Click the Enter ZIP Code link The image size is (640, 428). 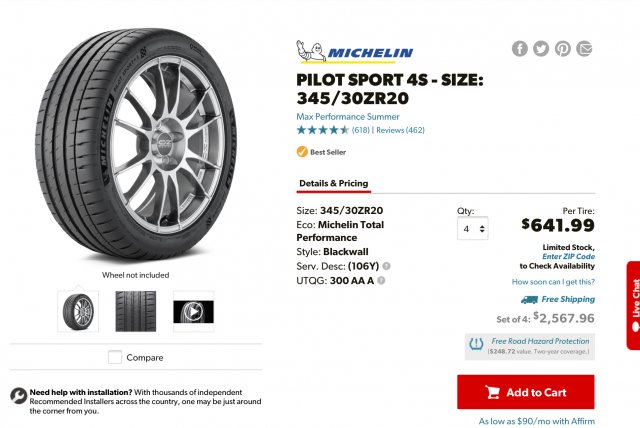pos(569,257)
